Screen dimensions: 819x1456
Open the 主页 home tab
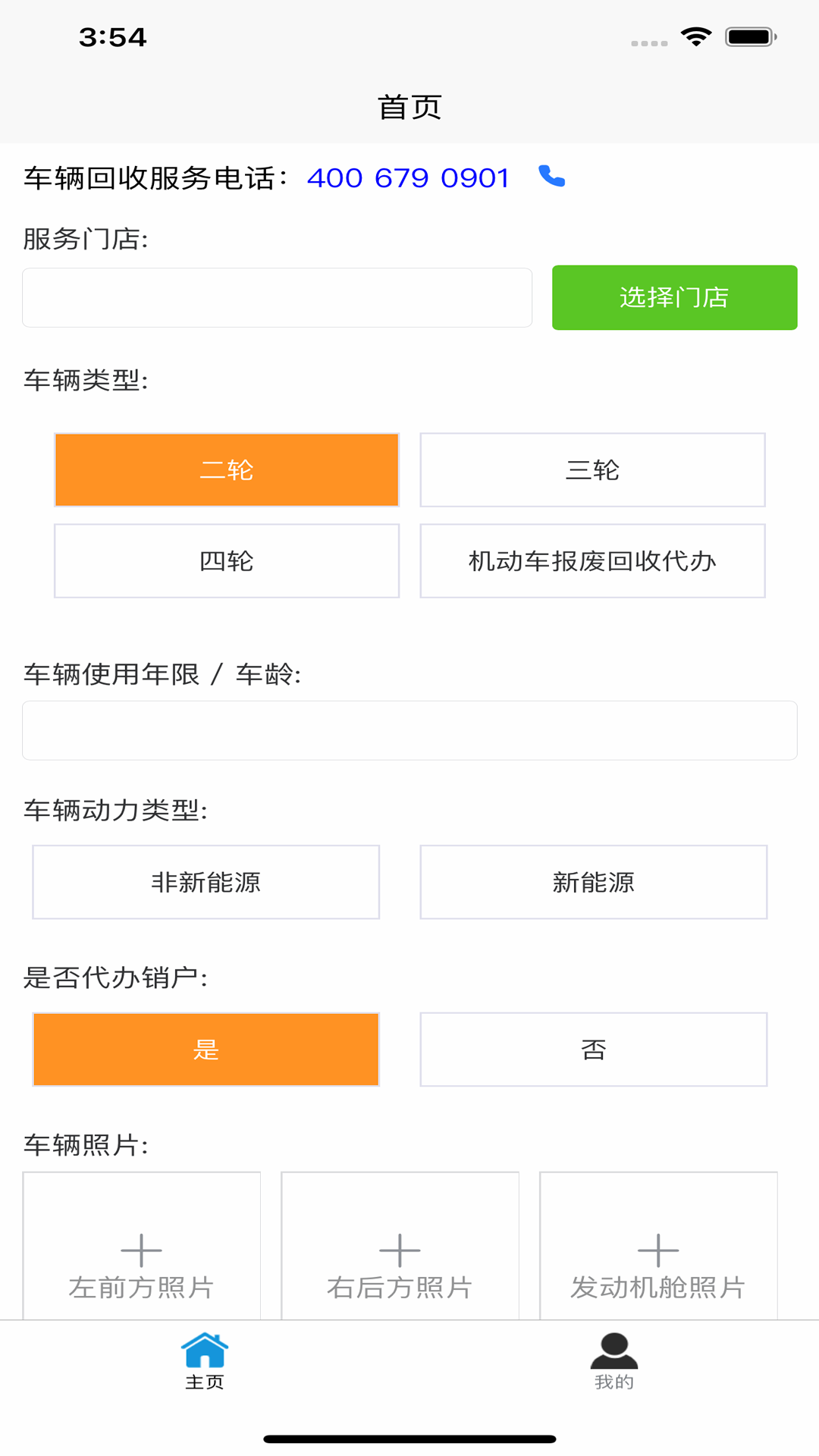click(205, 1361)
